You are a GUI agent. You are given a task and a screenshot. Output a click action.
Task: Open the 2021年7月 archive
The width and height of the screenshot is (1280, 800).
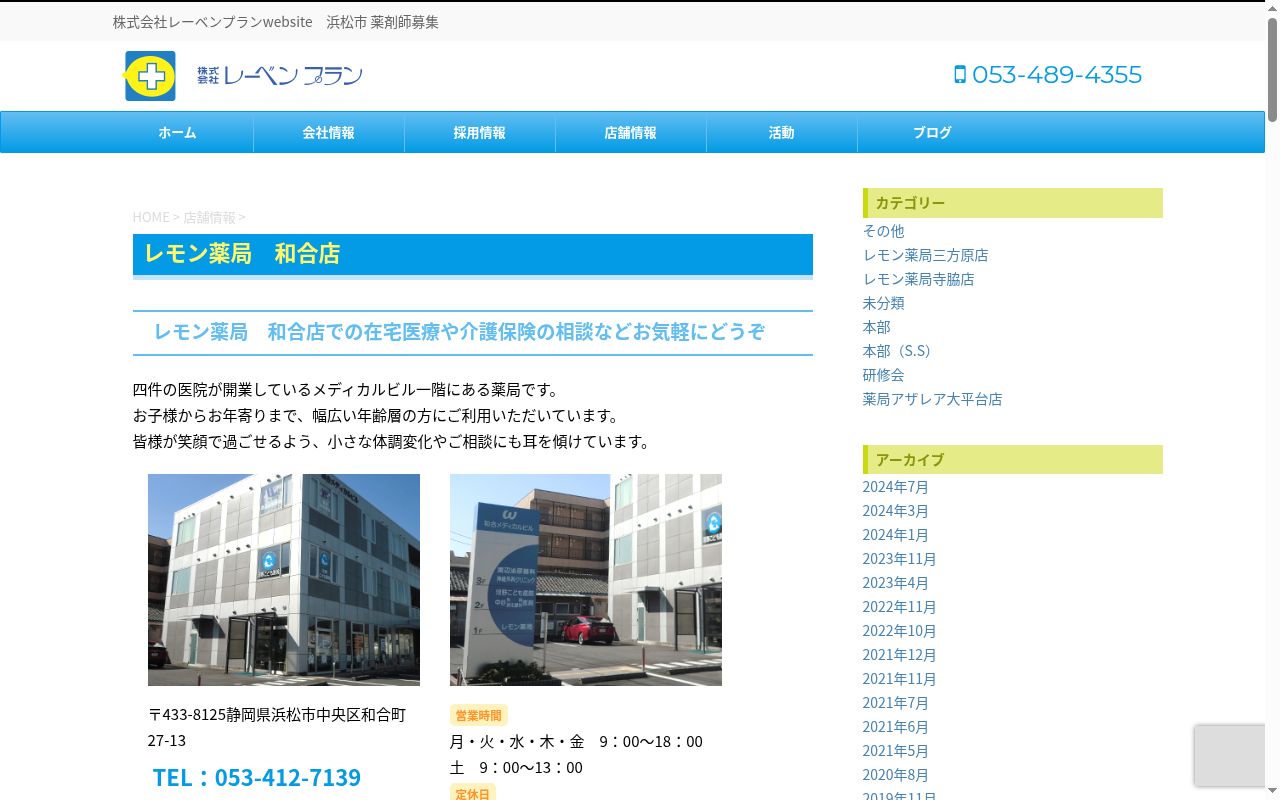pos(896,703)
